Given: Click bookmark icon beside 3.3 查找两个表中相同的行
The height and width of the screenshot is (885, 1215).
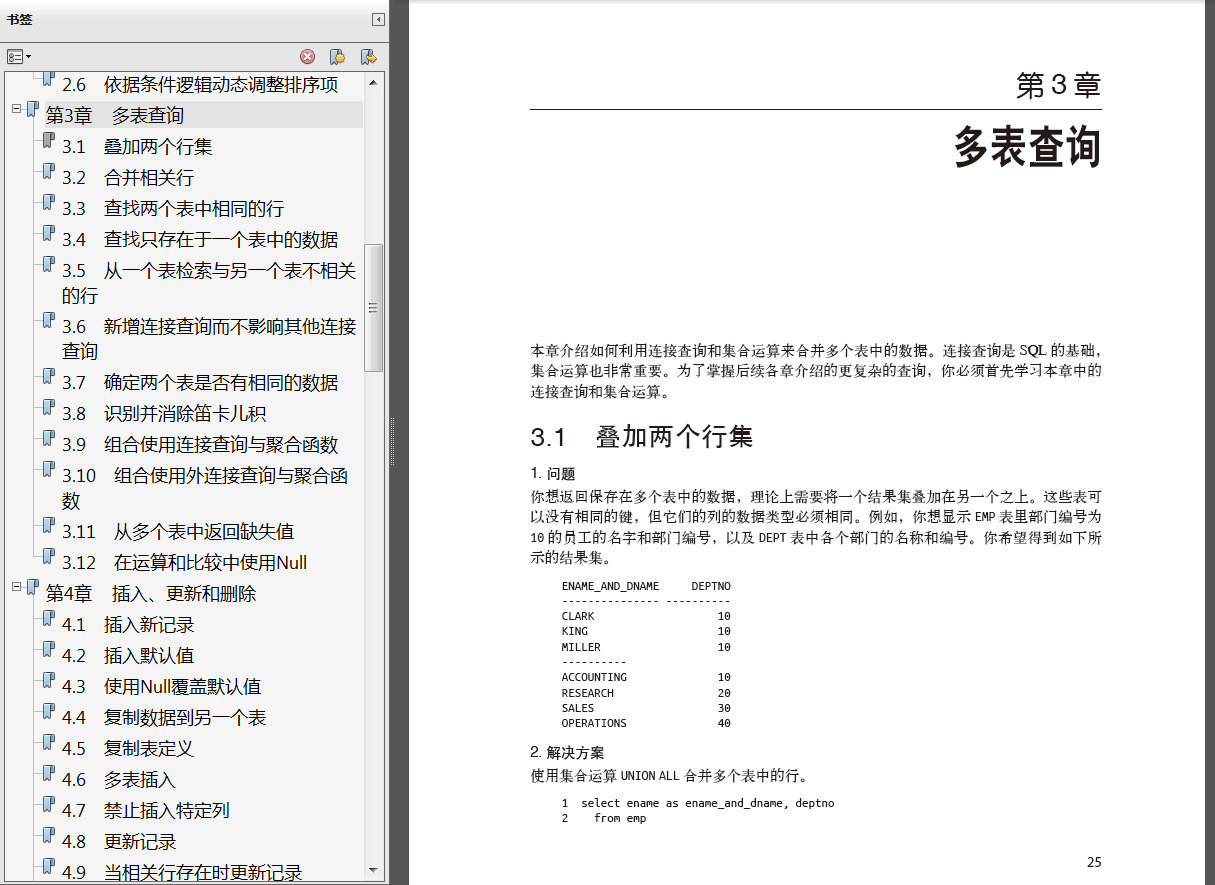Looking at the screenshot, I should 48,203.
